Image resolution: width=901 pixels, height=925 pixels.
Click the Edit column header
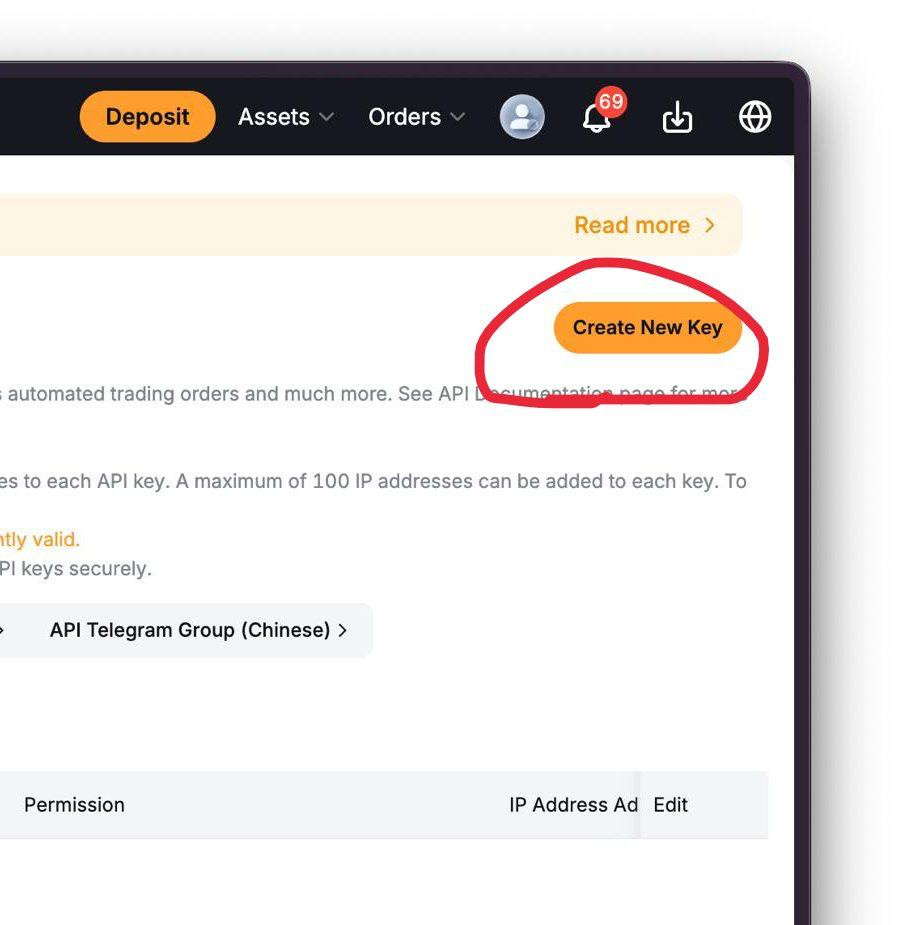pyautogui.click(x=670, y=805)
